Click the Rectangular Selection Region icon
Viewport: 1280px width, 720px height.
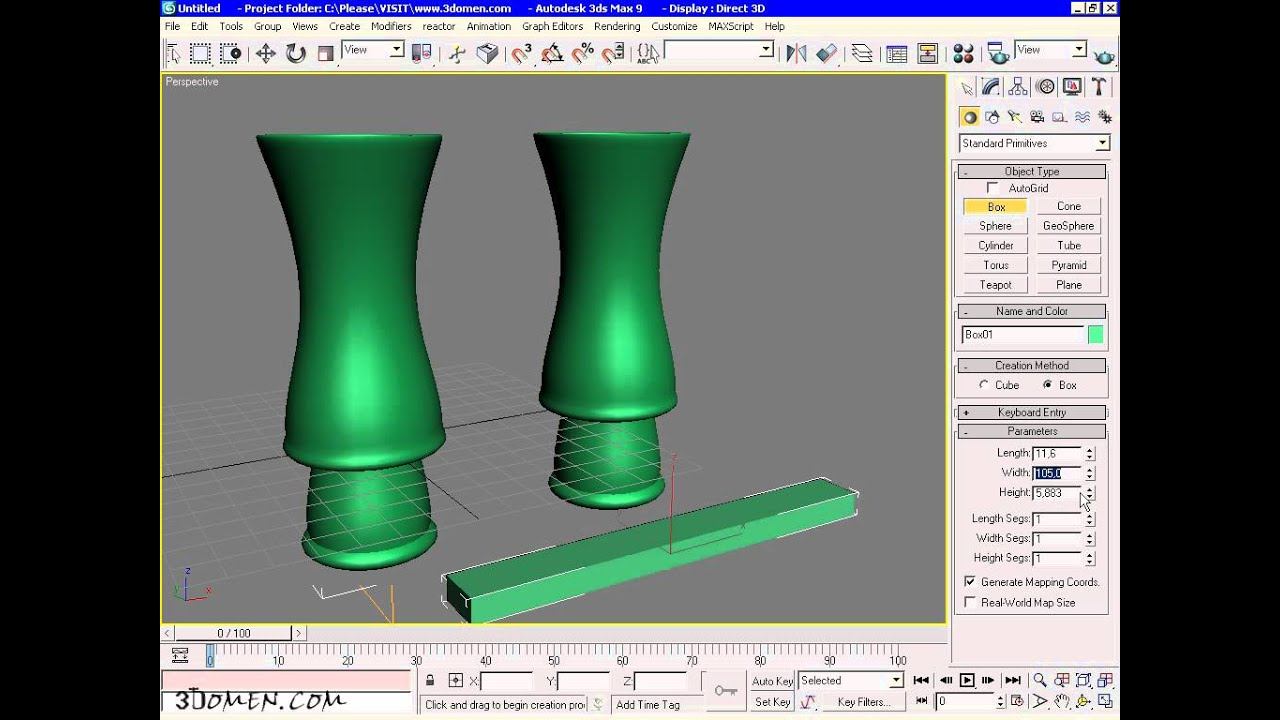click(x=201, y=54)
